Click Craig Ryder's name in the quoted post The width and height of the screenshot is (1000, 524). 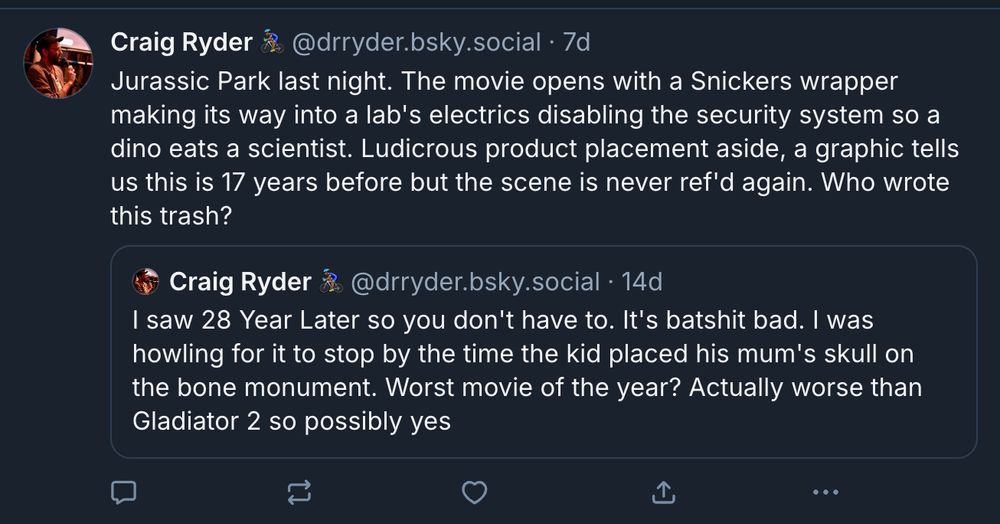click(240, 282)
